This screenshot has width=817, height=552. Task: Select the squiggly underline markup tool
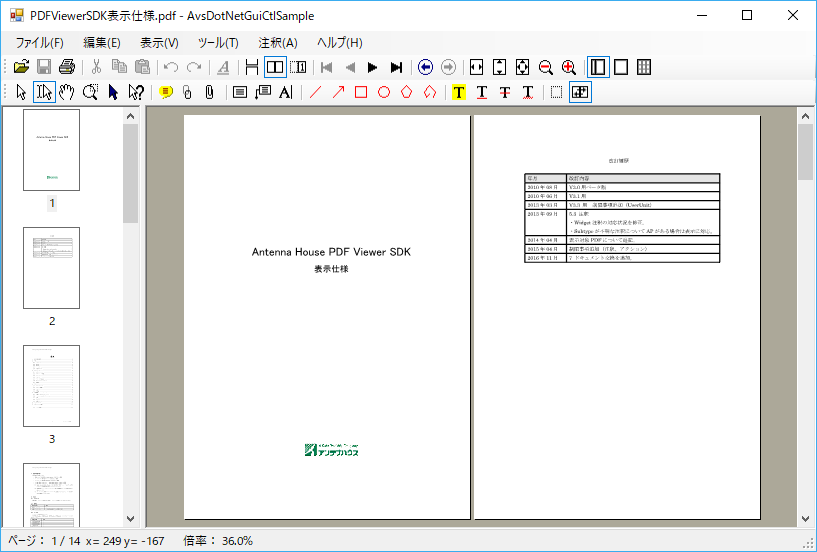(528, 92)
